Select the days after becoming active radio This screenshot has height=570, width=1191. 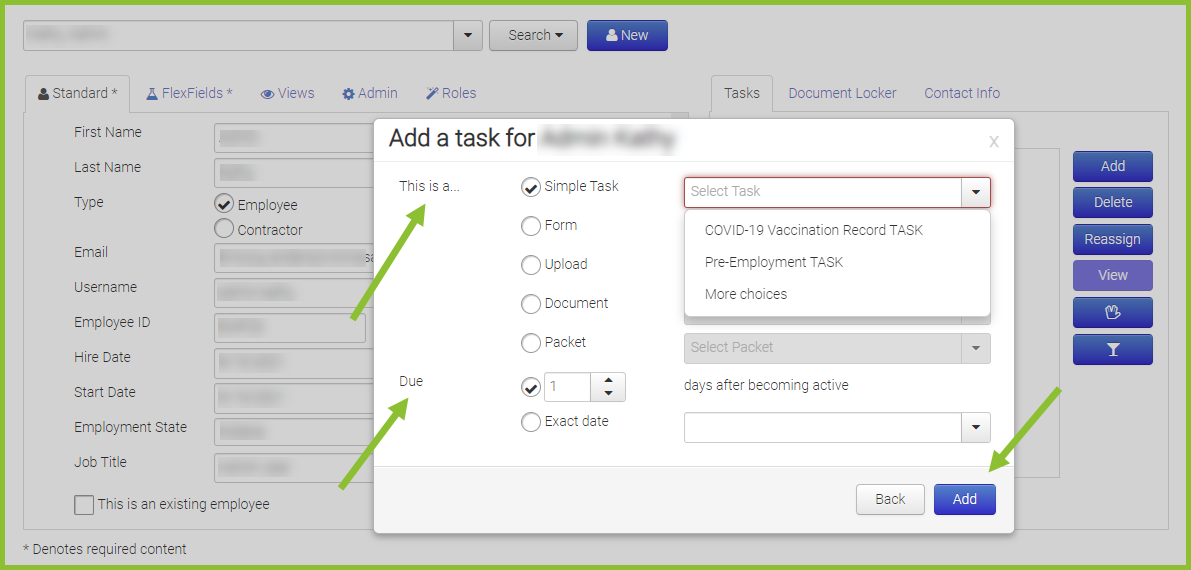[x=531, y=387]
